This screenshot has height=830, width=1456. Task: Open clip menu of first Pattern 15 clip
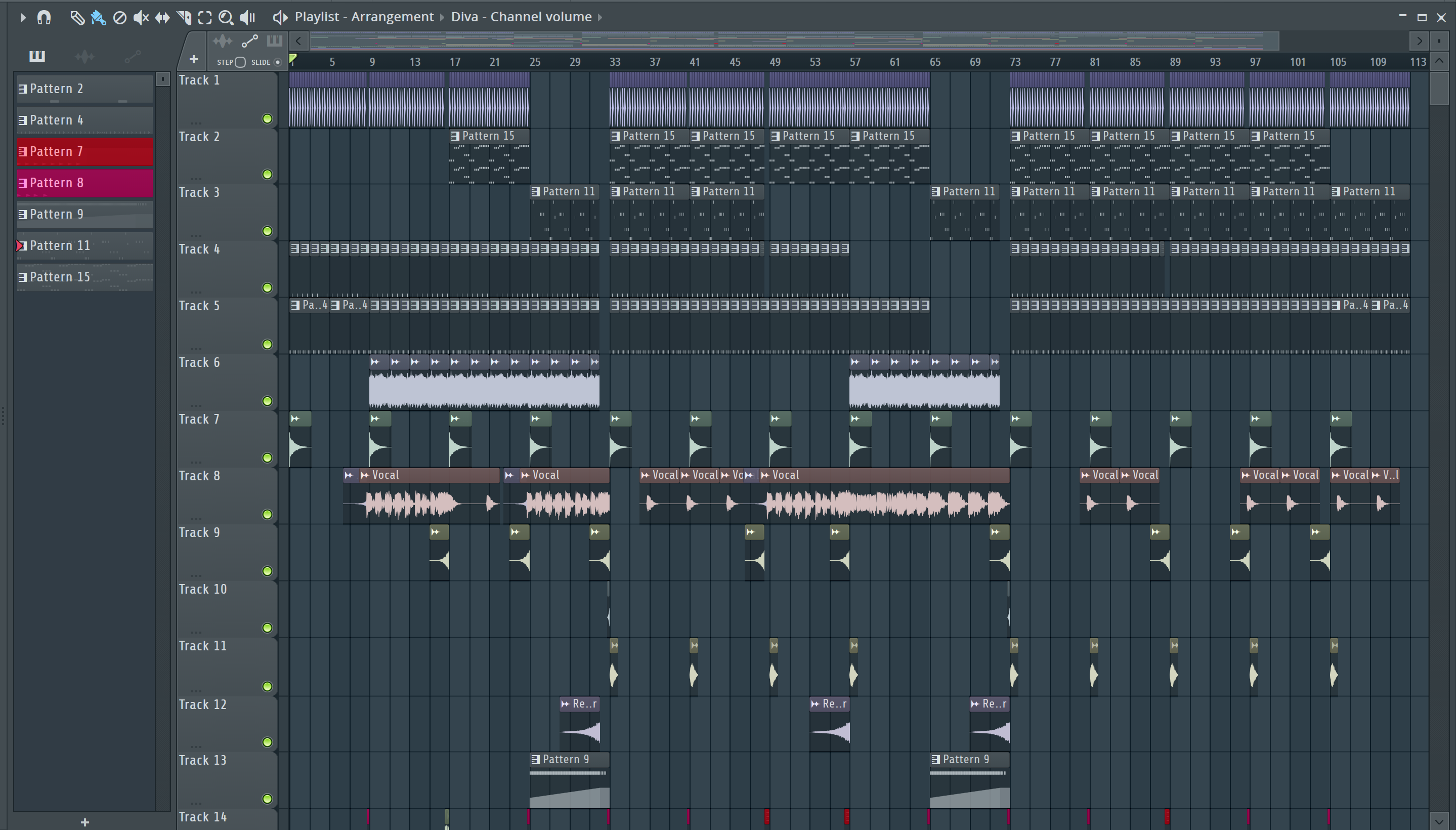tap(455, 136)
